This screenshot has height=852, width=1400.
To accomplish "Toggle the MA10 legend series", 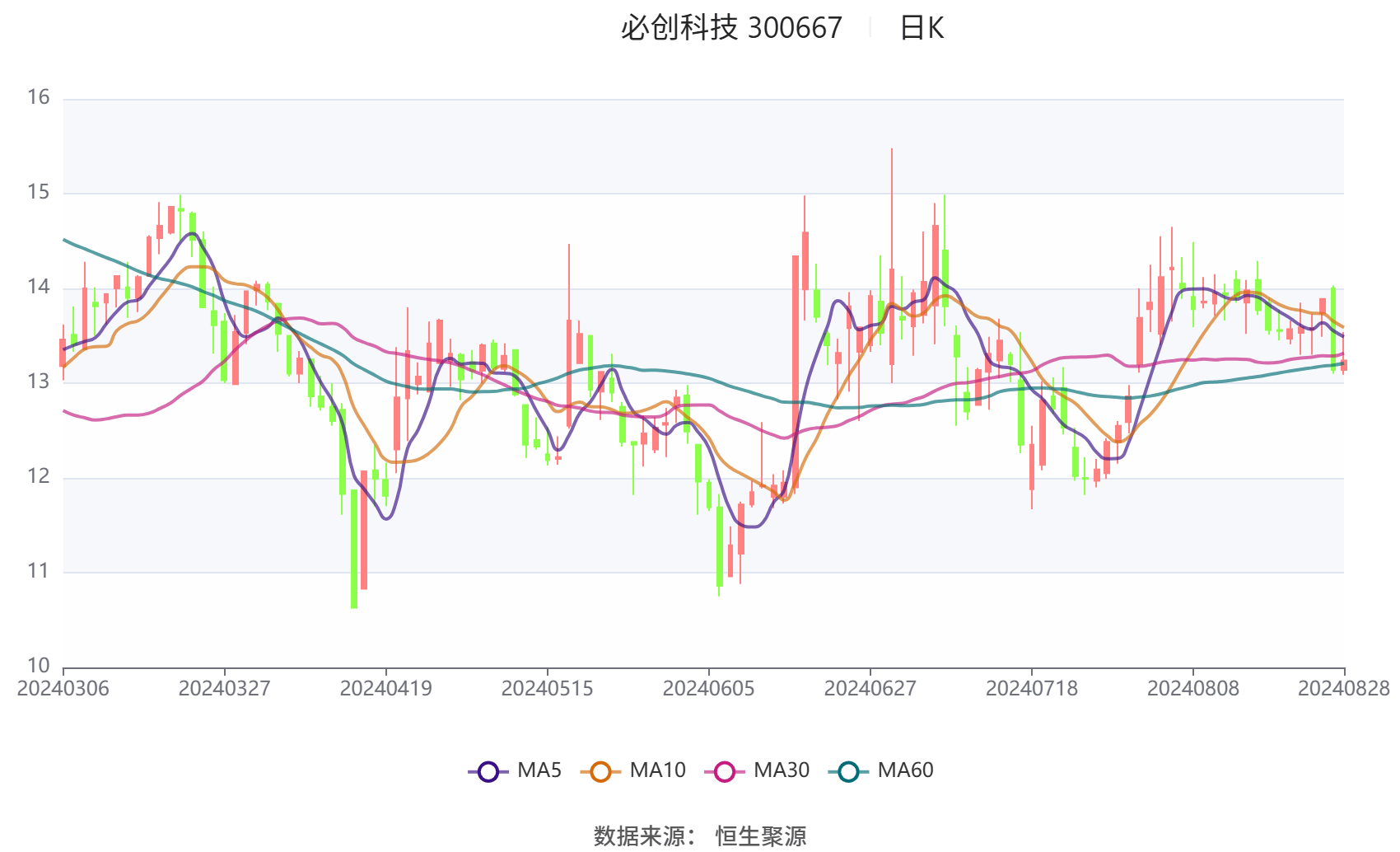I will coord(632,770).
